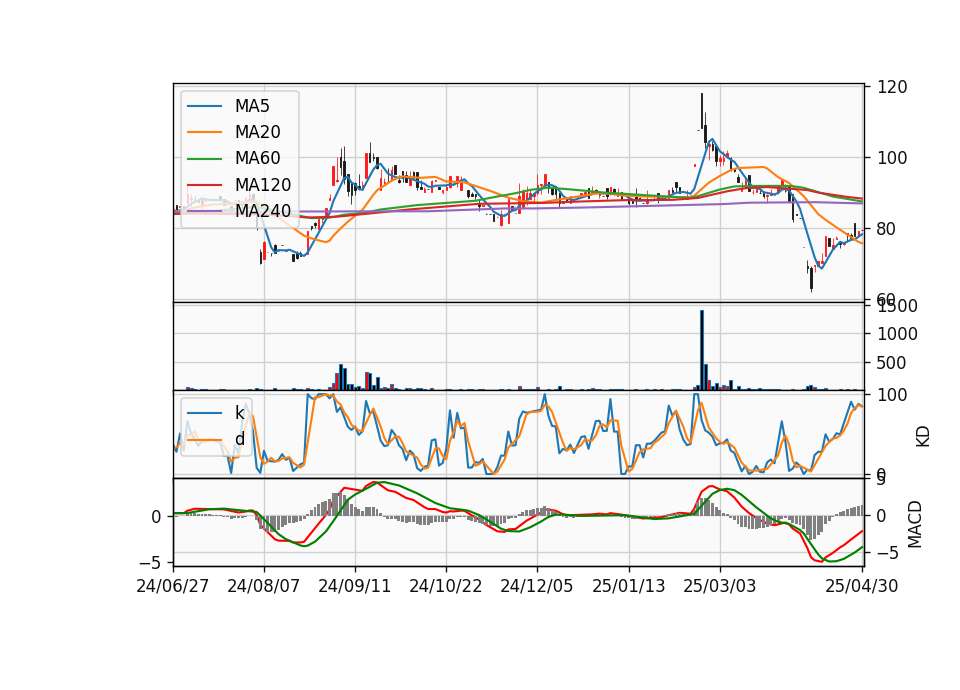
Task: Click the green MA60 legend line sample
Action: tap(204, 159)
